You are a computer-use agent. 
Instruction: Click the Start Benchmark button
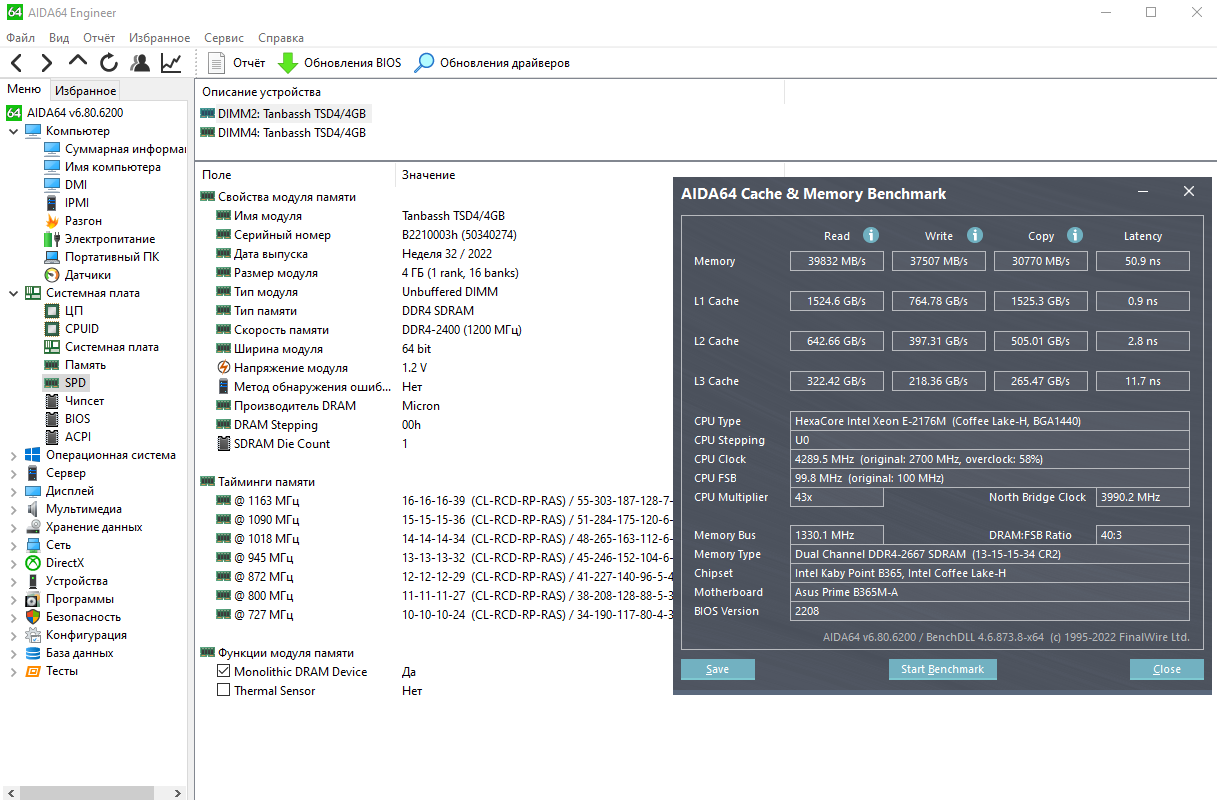[942, 669]
